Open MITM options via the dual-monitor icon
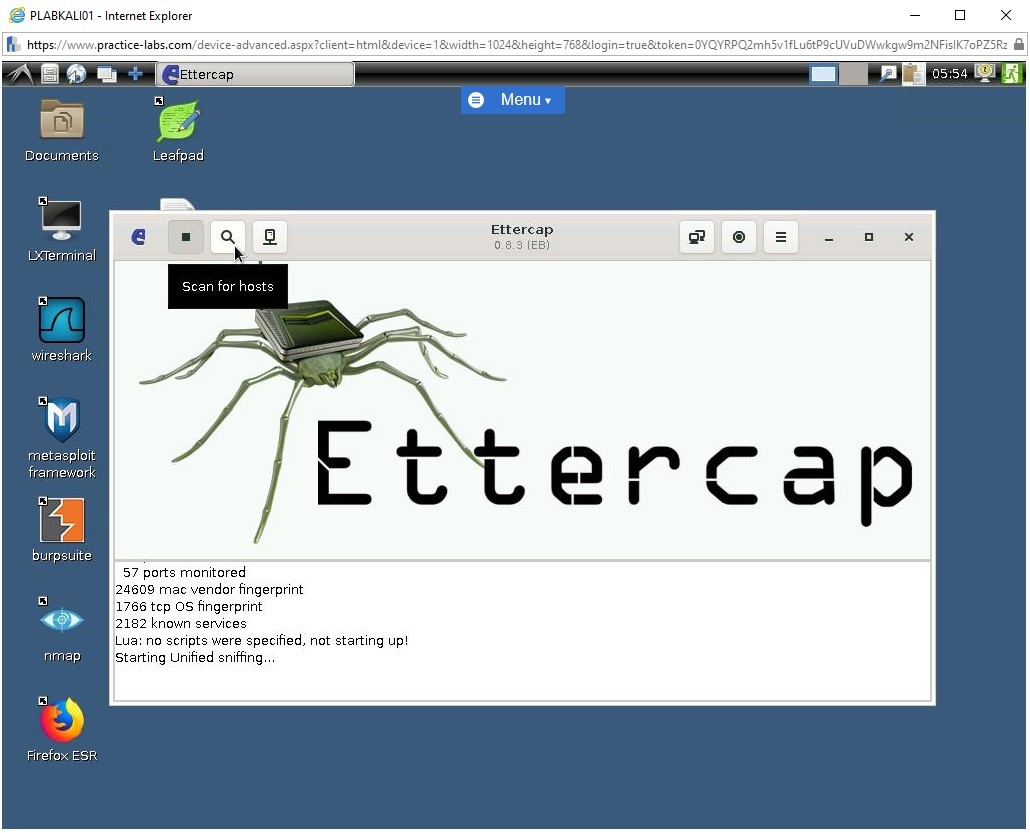This screenshot has width=1030, height=833. [697, 237]
